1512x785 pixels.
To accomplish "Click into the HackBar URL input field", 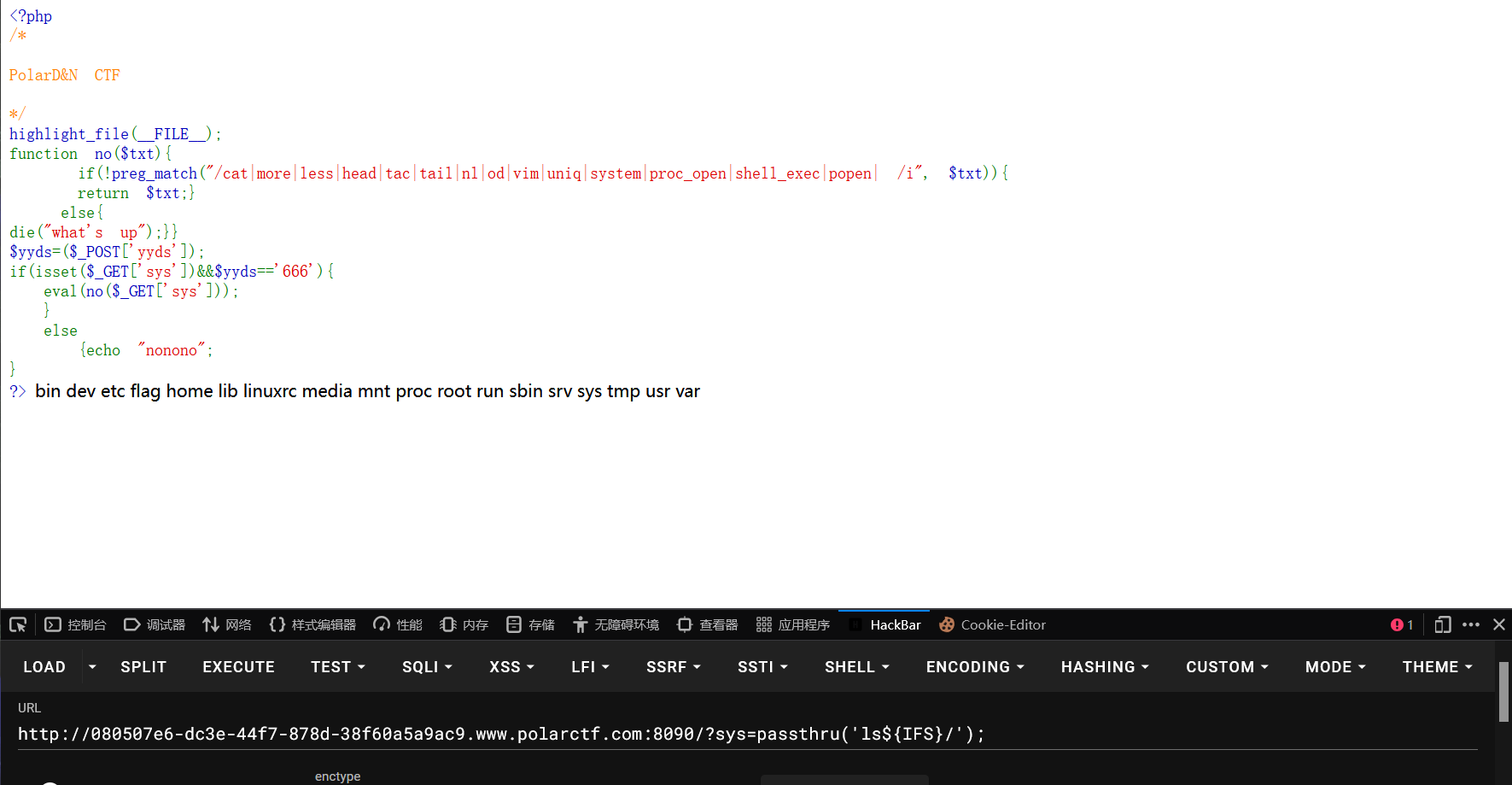I will click(748, 735).
